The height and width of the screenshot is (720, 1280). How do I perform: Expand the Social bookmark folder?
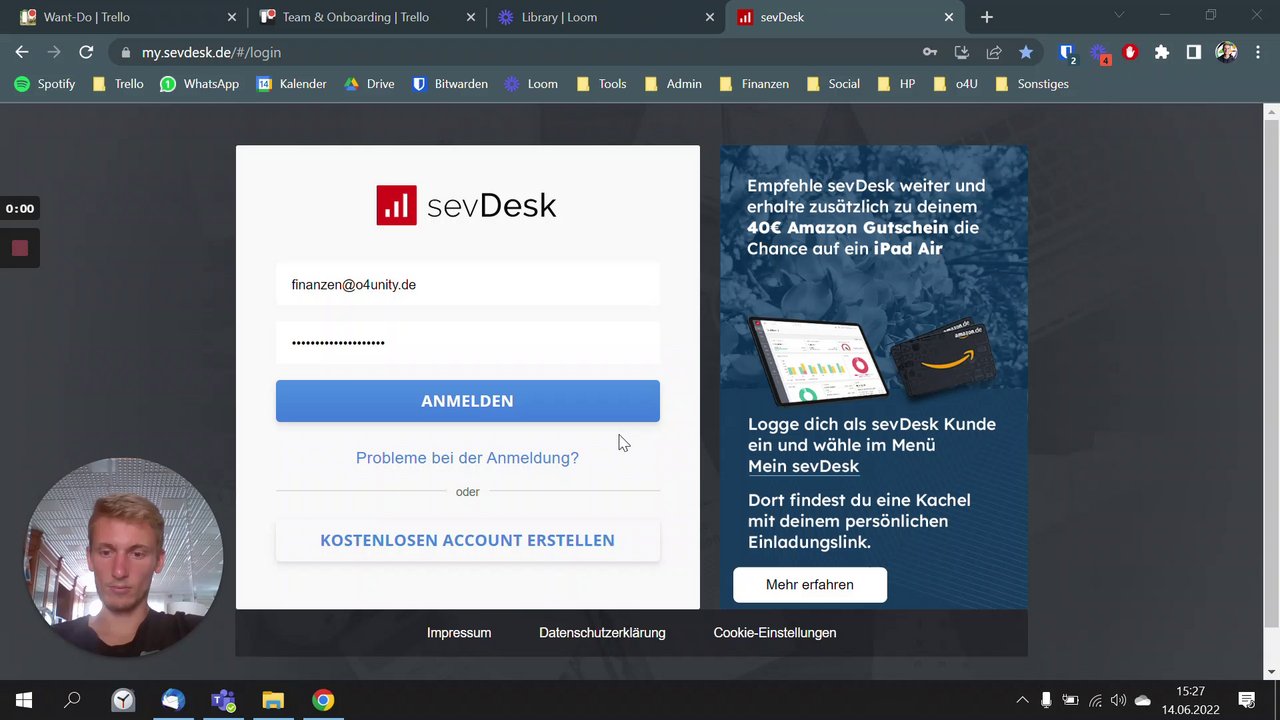[x=832, y=84]
